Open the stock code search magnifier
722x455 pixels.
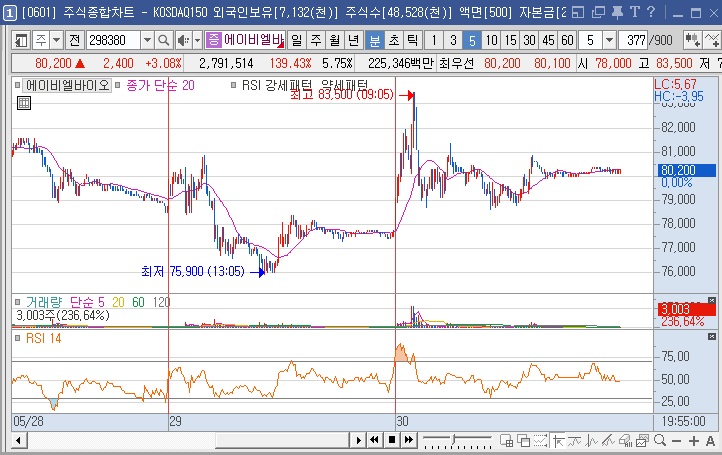coord(163,41)
